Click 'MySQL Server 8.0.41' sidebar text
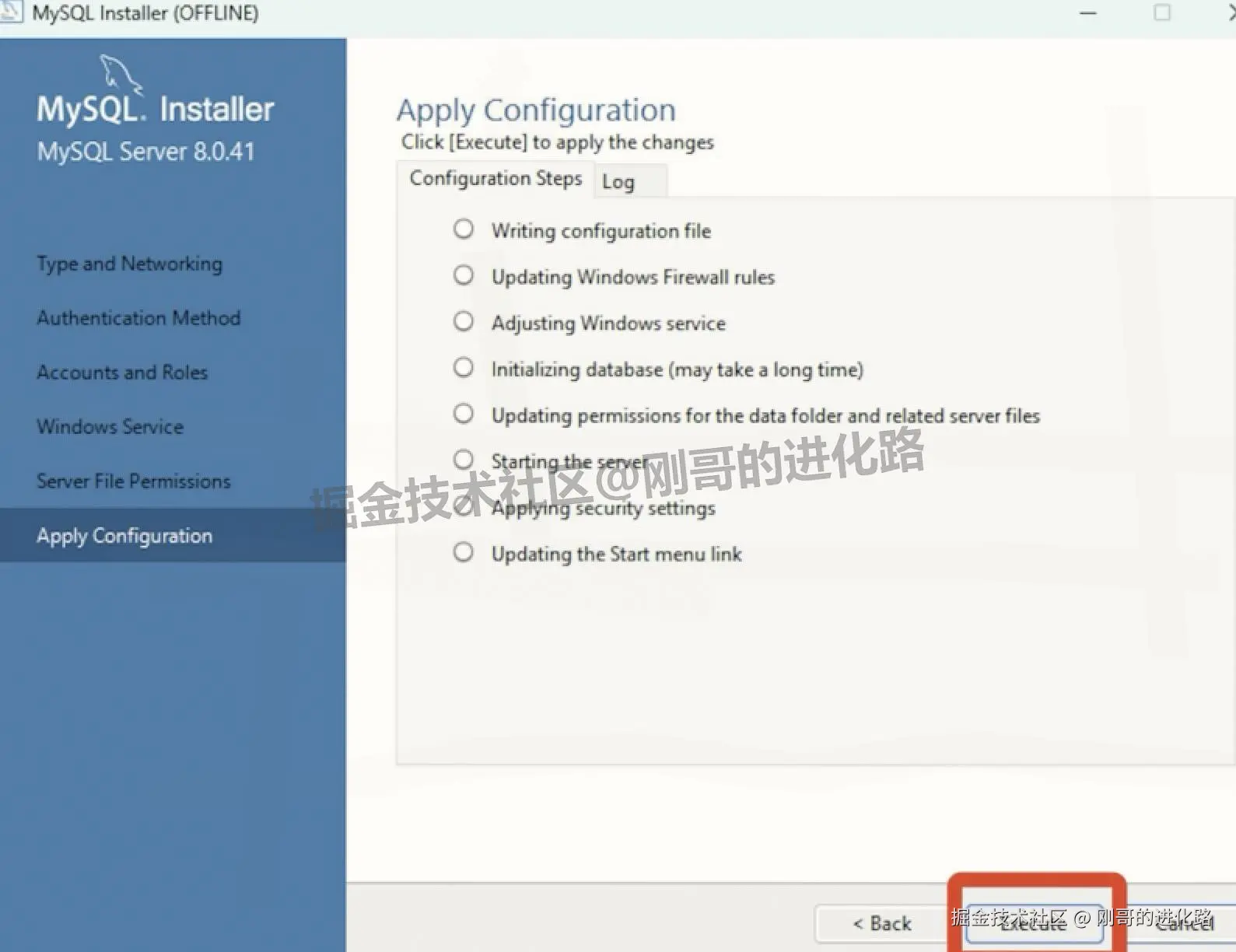This screenshot has height=952, width=1236. click(146, 151)
